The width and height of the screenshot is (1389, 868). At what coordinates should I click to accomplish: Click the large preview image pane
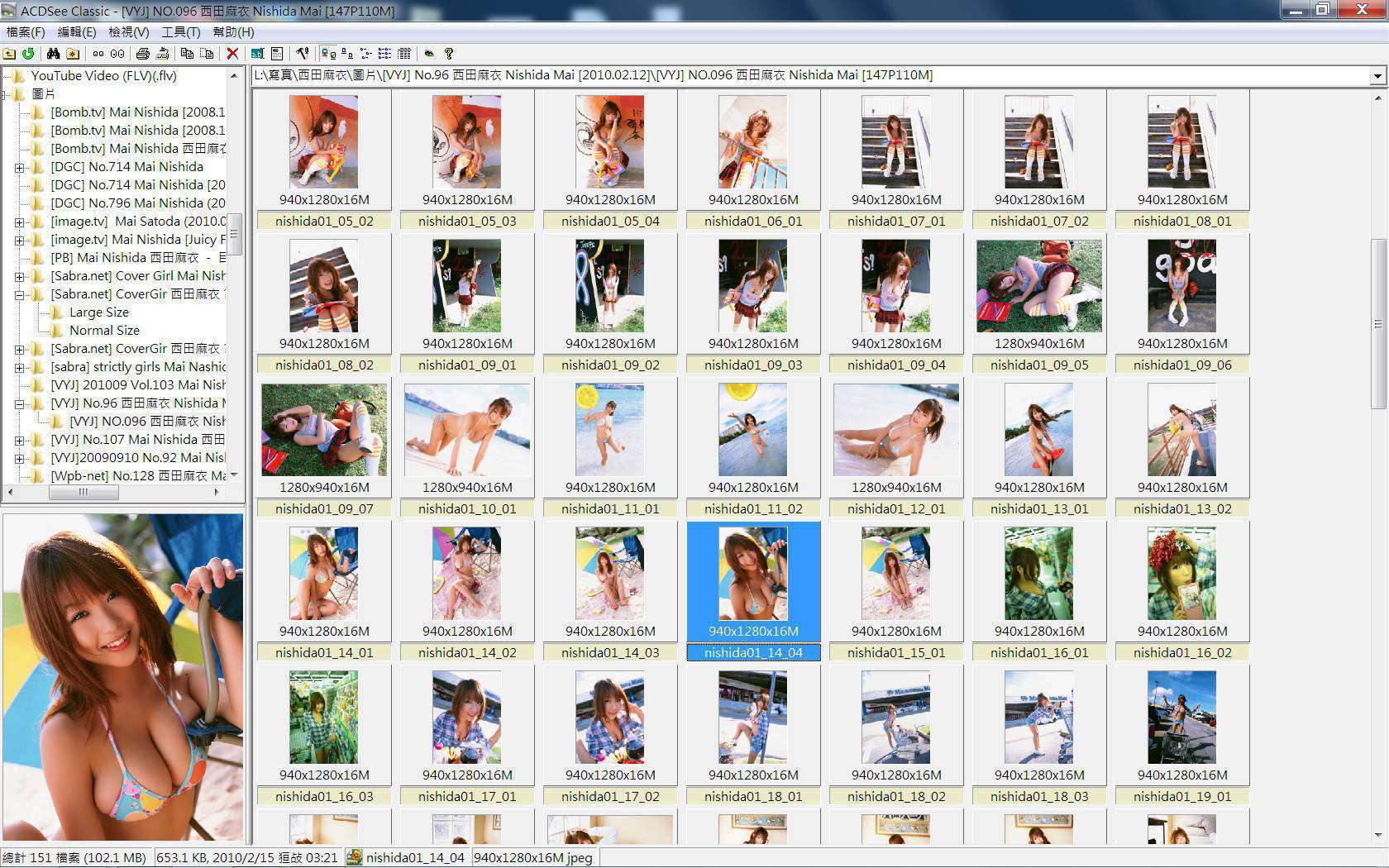point(123,678)
